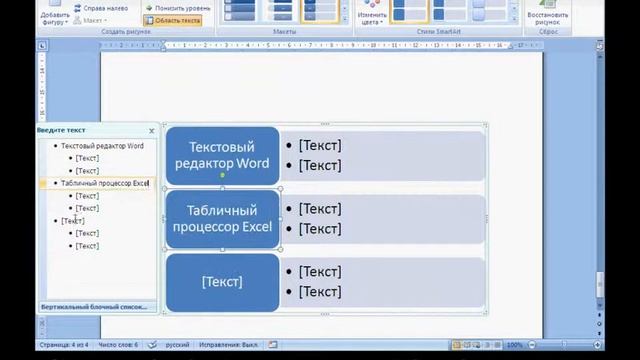Expand the Стили SmartArt gallery arrow
The height and width of the screenshot is (360, 640).
pyautogui.click(x=514, y=19)
